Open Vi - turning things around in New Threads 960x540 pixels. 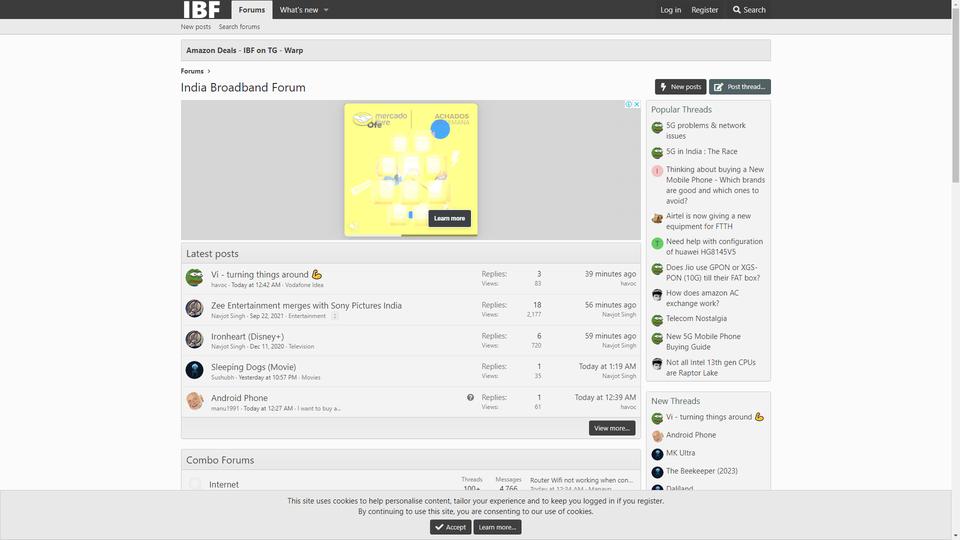tap(709, 417)
